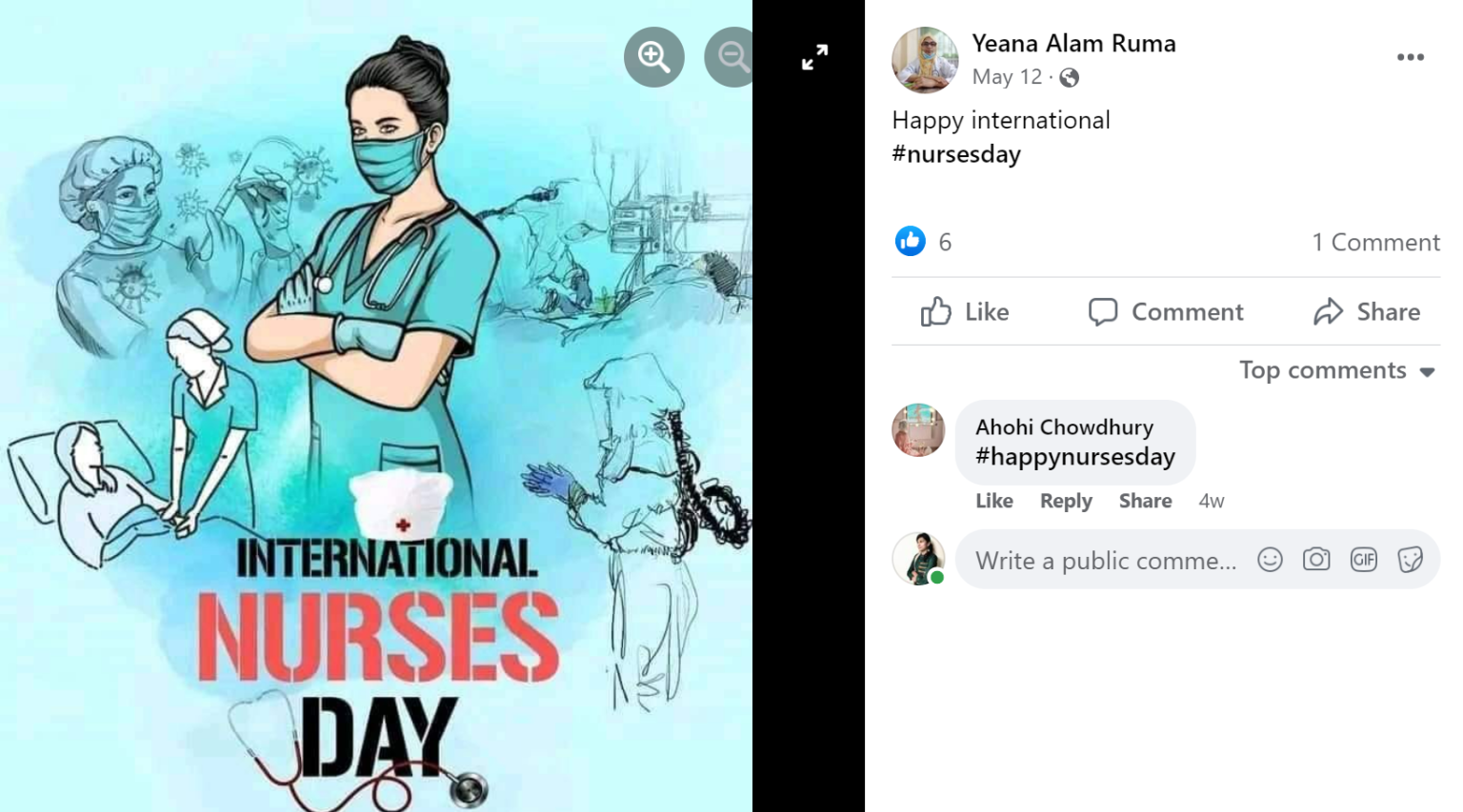Open the 1 Comment link
The image size is (1463, 812).
point(1375,242)
